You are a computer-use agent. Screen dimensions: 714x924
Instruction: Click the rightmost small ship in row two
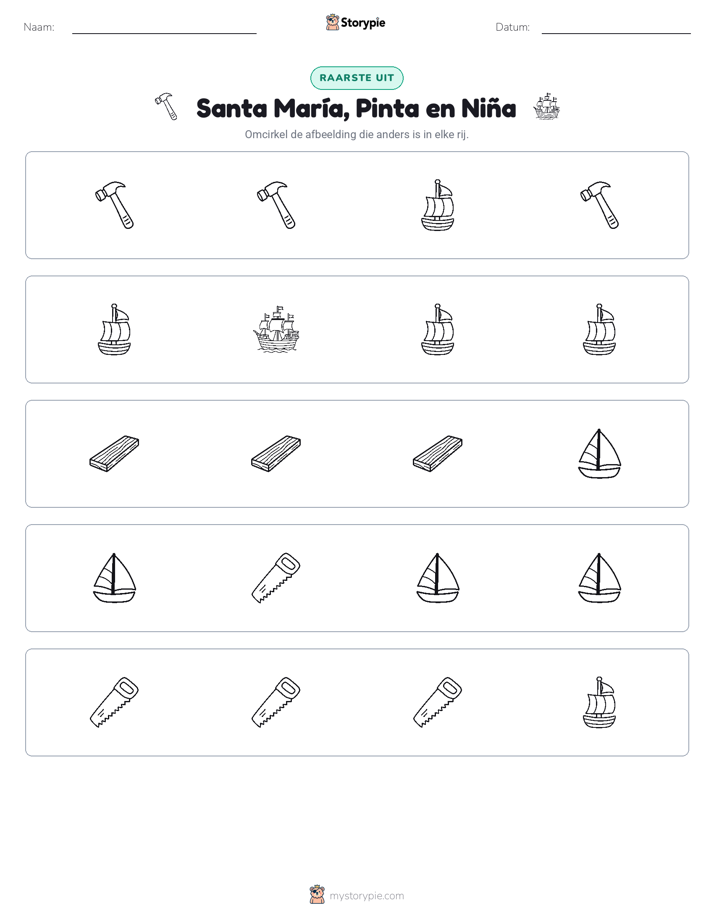[599, 329]
